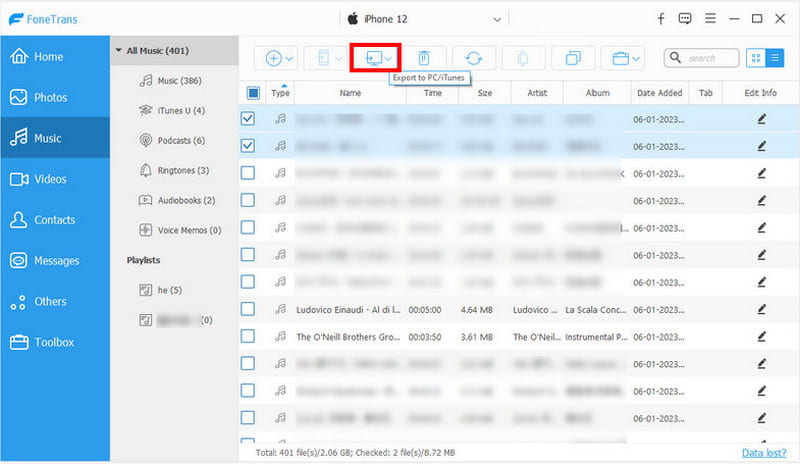Click Ludovico Einaudi - Al di l... name

[x=348, y=309]
